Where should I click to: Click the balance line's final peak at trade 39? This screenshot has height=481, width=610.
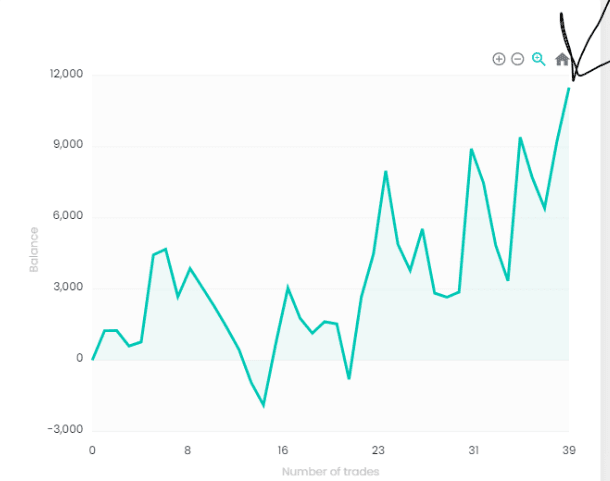coord(569,89)
